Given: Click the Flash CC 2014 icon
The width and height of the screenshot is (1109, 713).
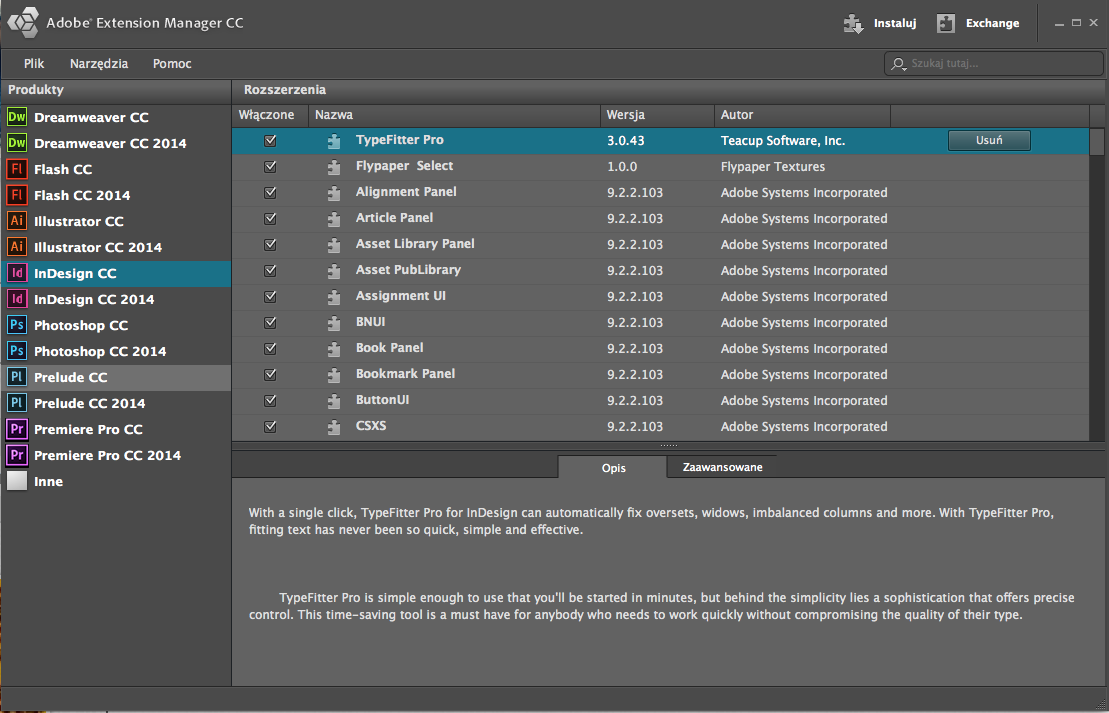Looking at the screenshot, I should (17, 195).
